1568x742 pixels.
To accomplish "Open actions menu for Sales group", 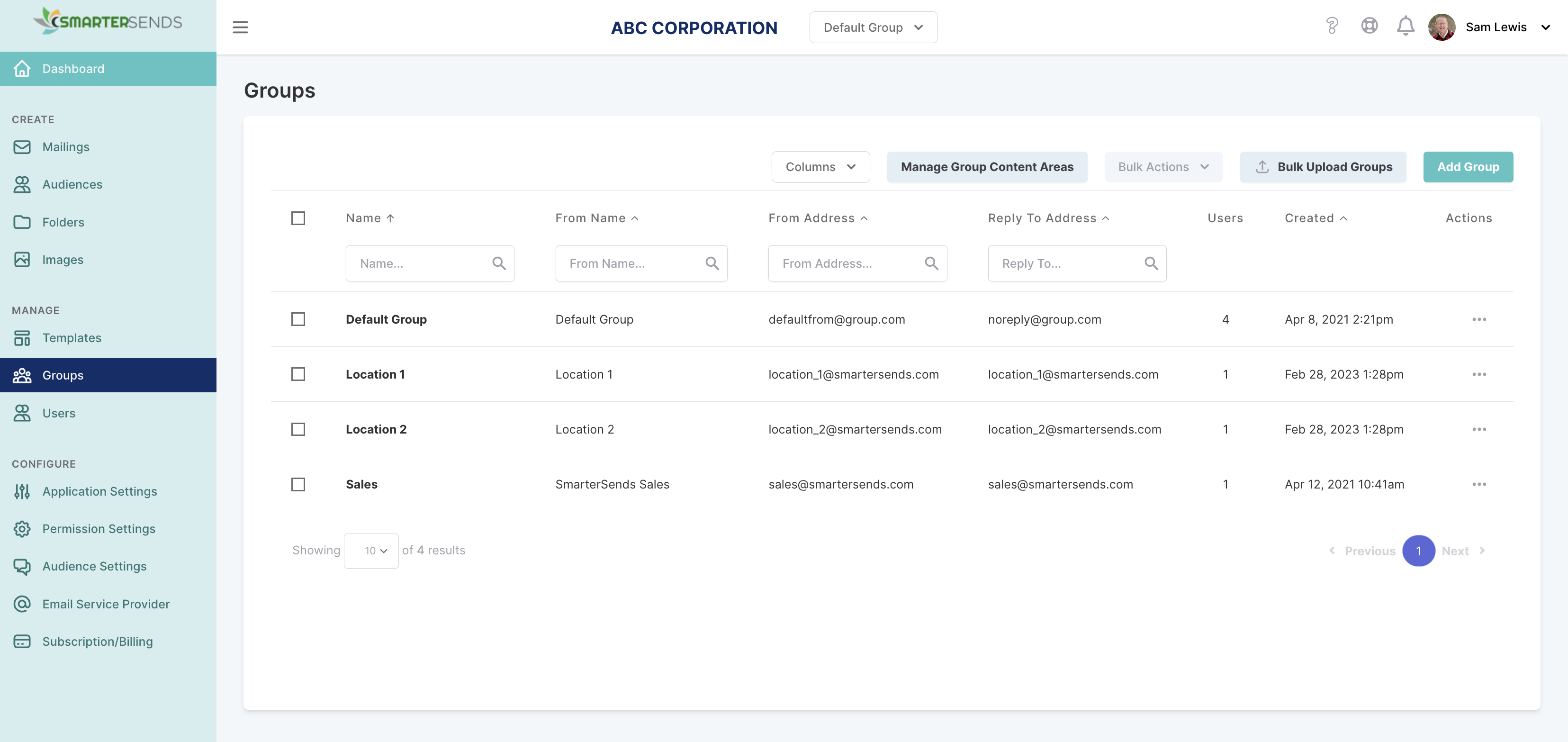I will (x=1478, y=485).
